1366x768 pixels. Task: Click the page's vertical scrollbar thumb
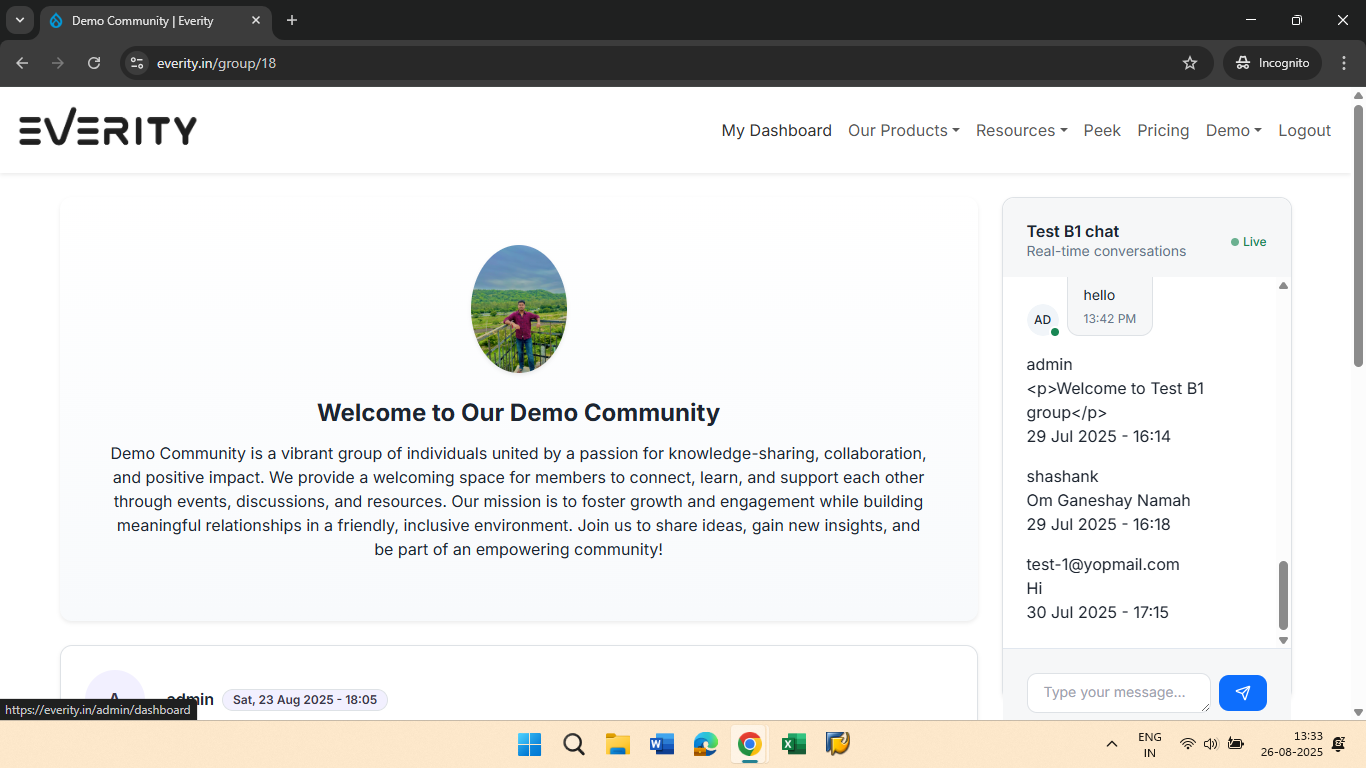(1358, 235)
